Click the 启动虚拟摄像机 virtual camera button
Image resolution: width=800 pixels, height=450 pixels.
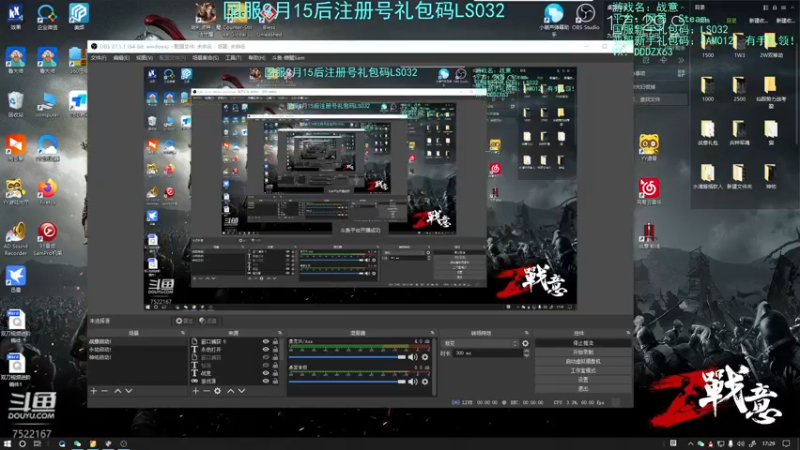coord(583,361)
